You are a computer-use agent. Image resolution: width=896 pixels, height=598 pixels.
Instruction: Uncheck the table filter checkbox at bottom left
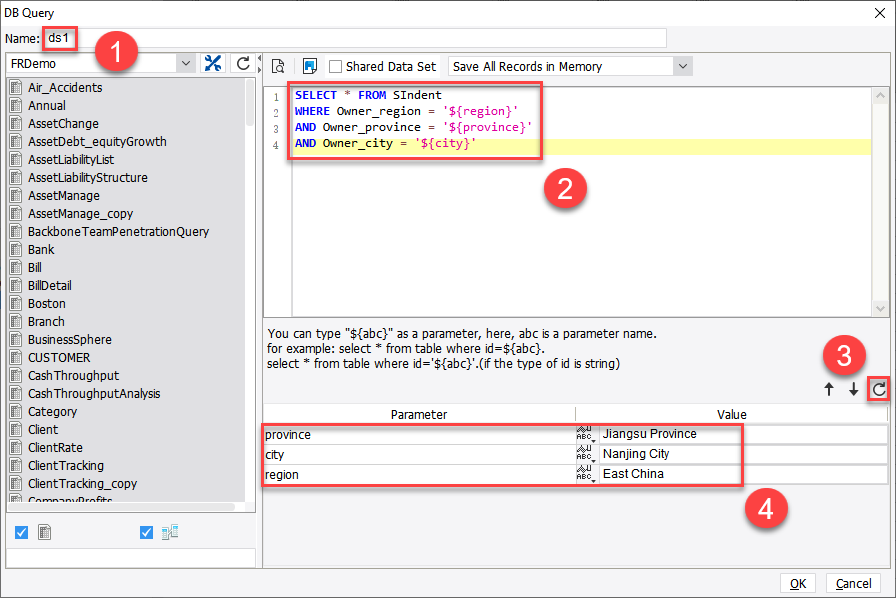coord(22,532)
